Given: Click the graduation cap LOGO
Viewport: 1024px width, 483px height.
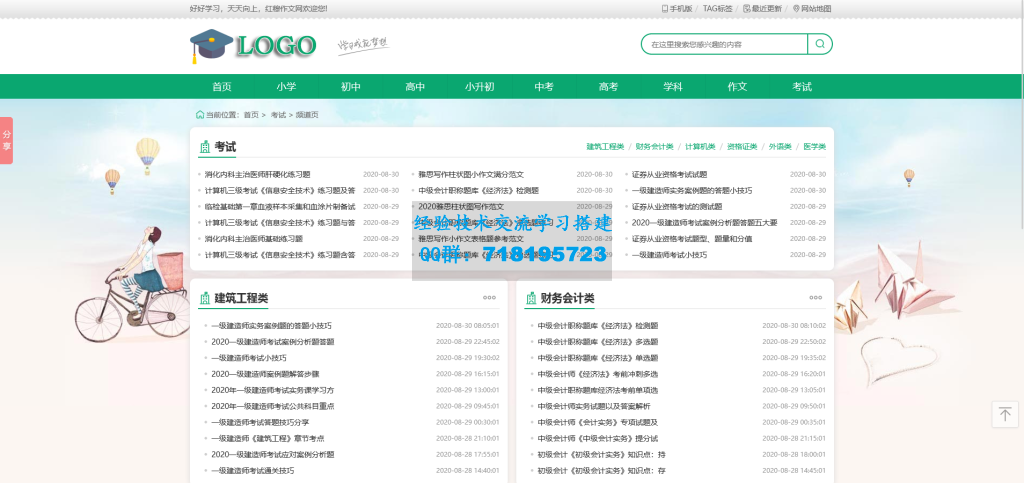Looking at the screenshot, I should [x=253, y=45].
